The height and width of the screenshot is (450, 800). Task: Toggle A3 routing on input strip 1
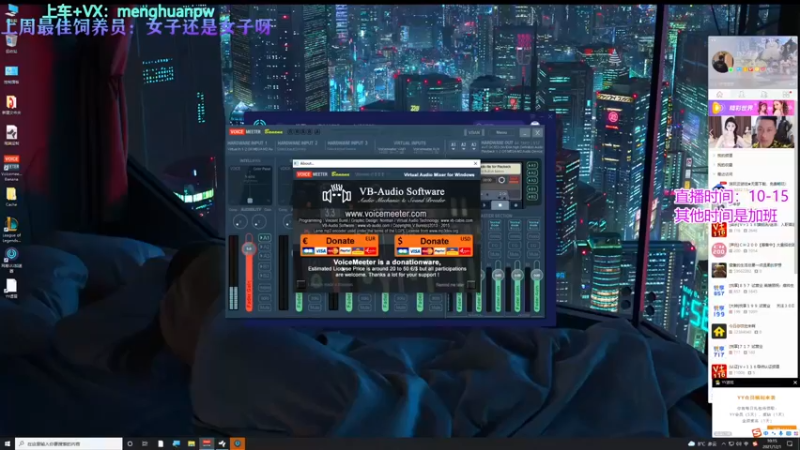pos(264,257)
